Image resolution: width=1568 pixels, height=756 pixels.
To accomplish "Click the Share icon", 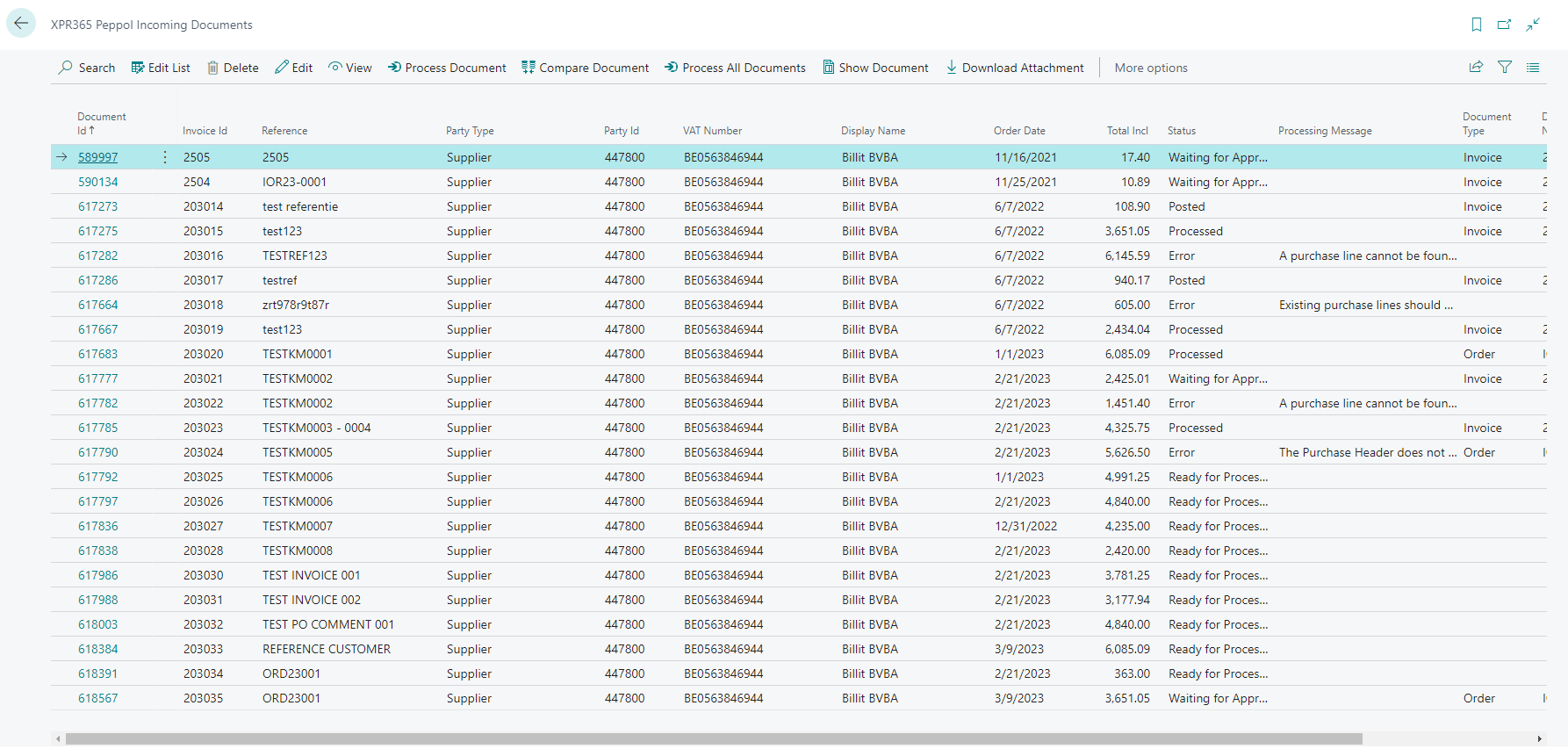I will 1477,67.
